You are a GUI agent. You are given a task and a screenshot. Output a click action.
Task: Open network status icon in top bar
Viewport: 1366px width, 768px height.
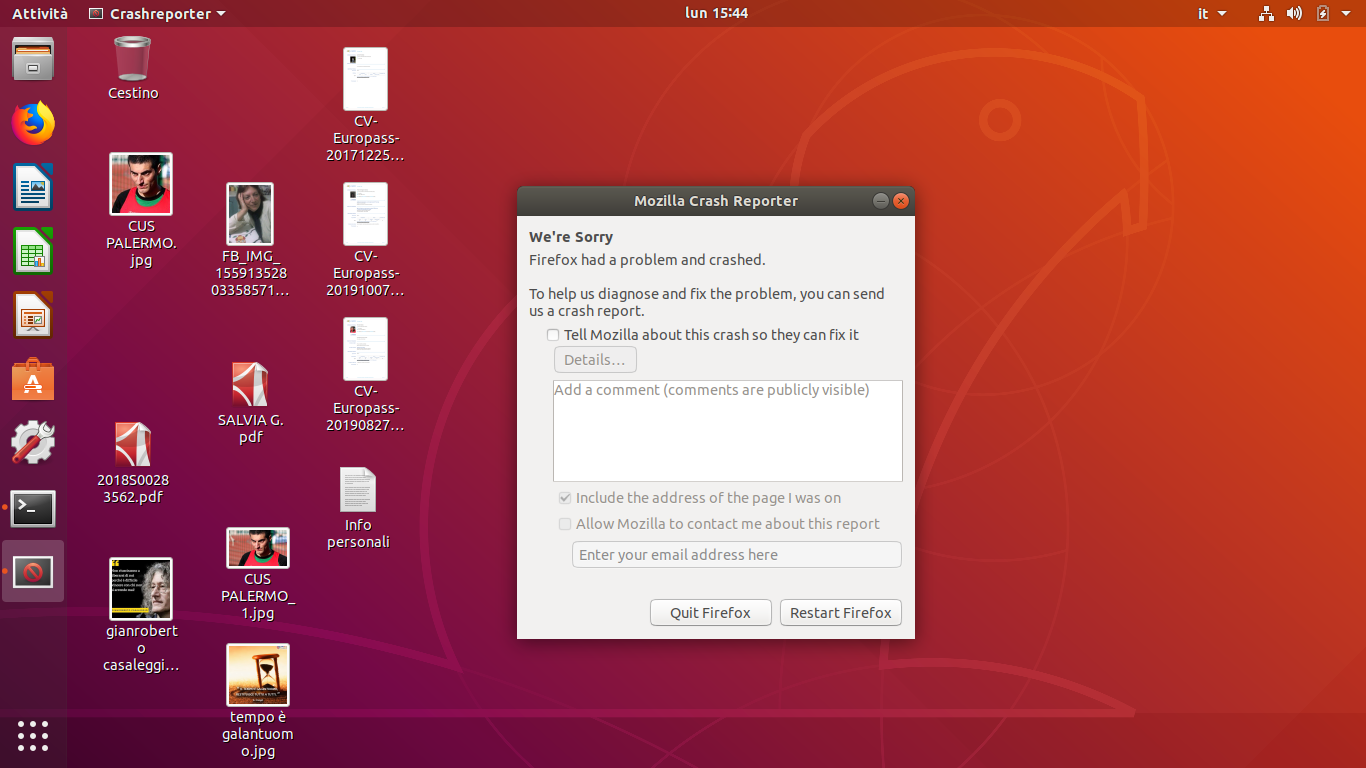click(1267, 13)
